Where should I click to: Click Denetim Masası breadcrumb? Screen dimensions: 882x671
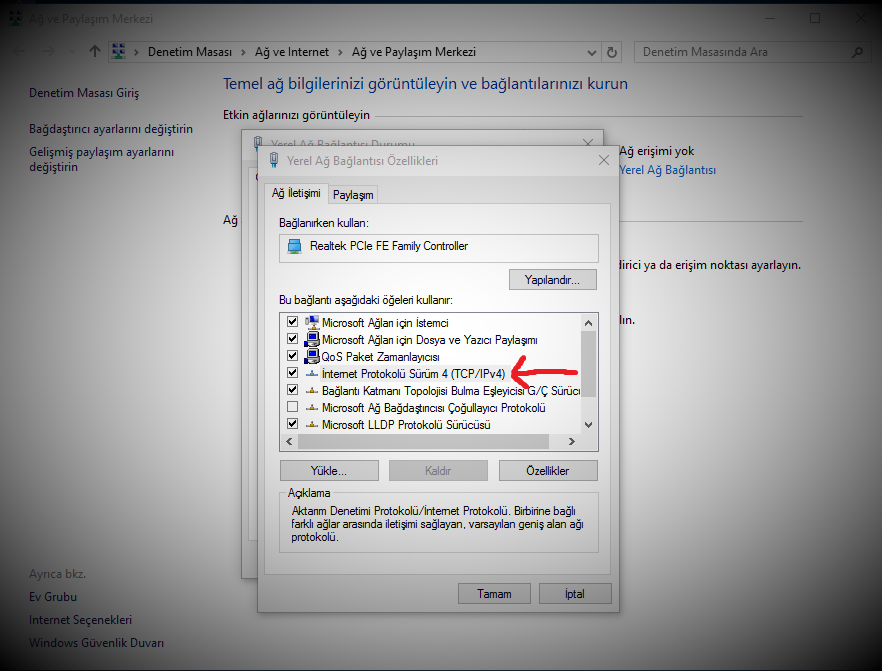tap(190, 52)
